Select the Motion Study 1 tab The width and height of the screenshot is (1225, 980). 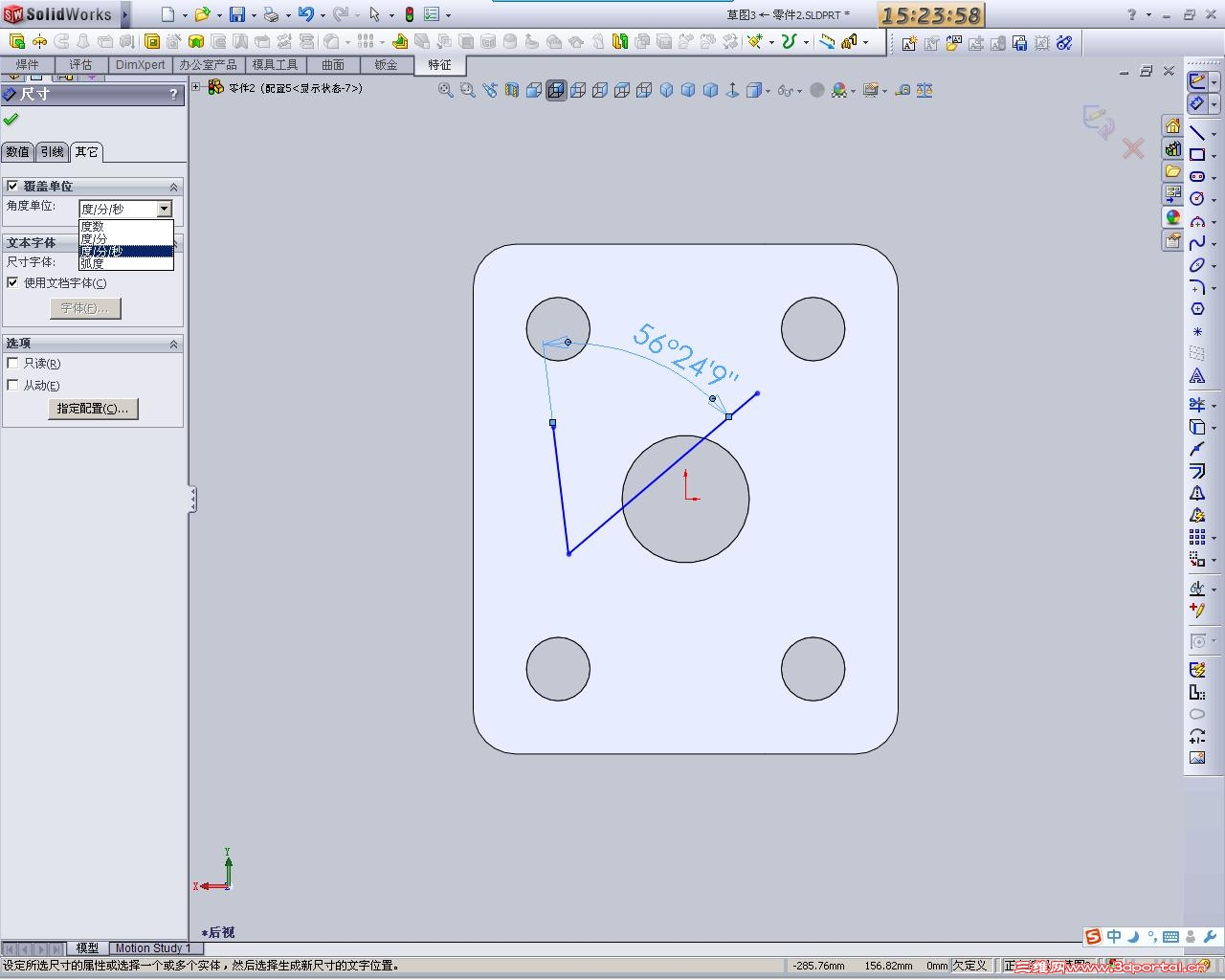(x=154, y=947)
